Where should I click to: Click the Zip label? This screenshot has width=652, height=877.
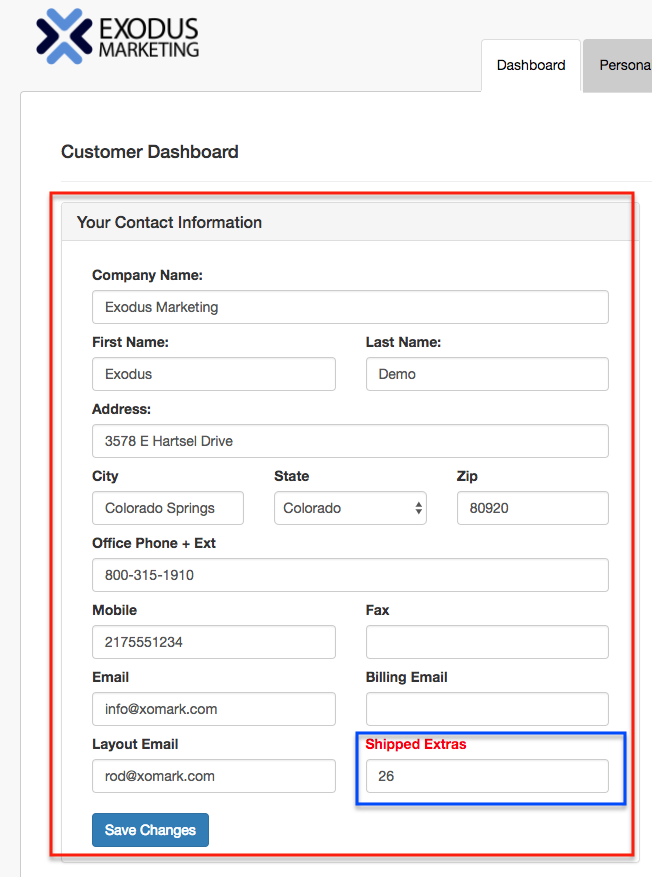(467, 476)
